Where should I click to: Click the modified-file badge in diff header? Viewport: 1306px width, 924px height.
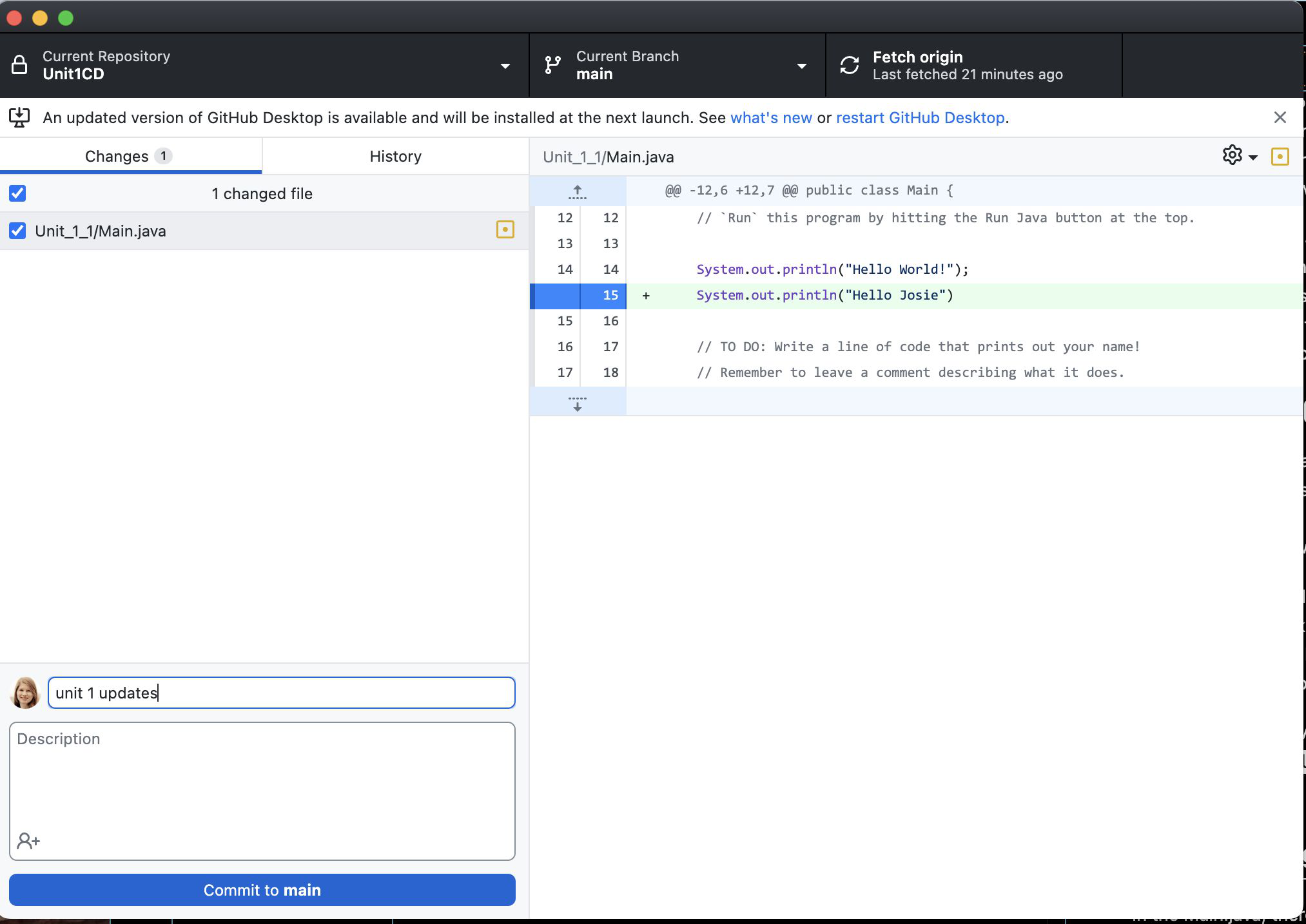coord(1280,157)
